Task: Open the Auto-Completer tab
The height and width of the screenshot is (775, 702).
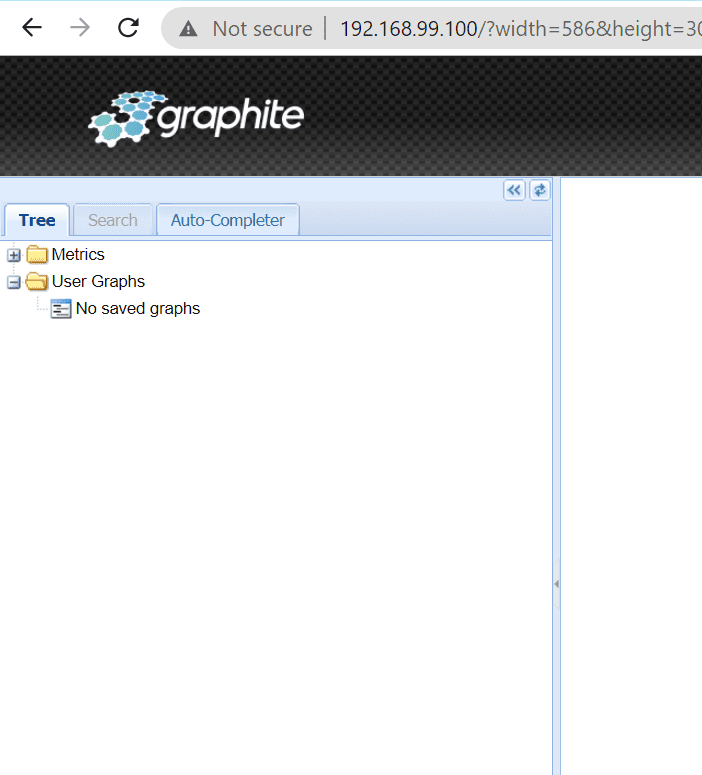Action: coord(227,220)
